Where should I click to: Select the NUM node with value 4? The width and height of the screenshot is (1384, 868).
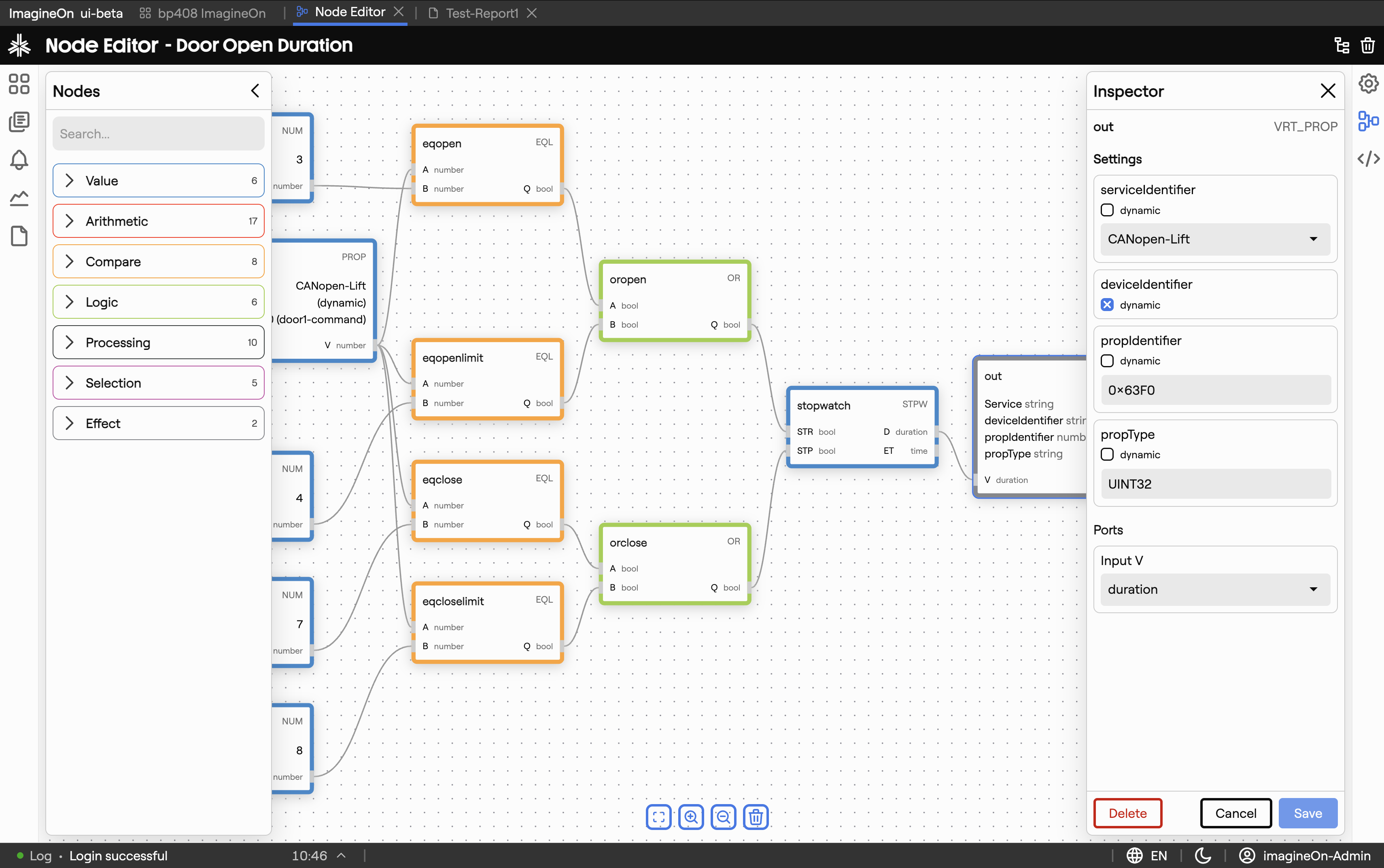pos(292,497)
